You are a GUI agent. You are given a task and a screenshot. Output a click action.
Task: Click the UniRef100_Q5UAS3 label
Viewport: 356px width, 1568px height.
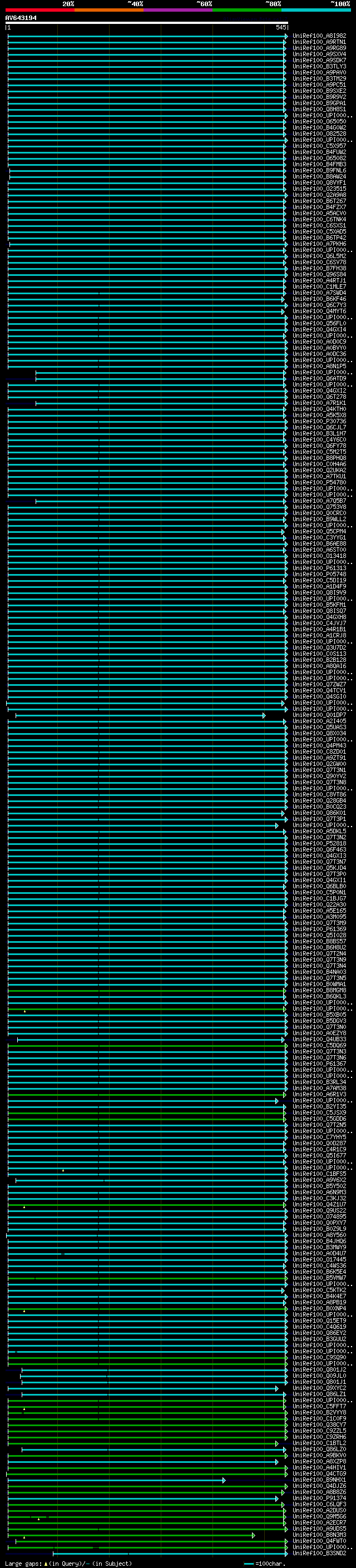point(319,728)
